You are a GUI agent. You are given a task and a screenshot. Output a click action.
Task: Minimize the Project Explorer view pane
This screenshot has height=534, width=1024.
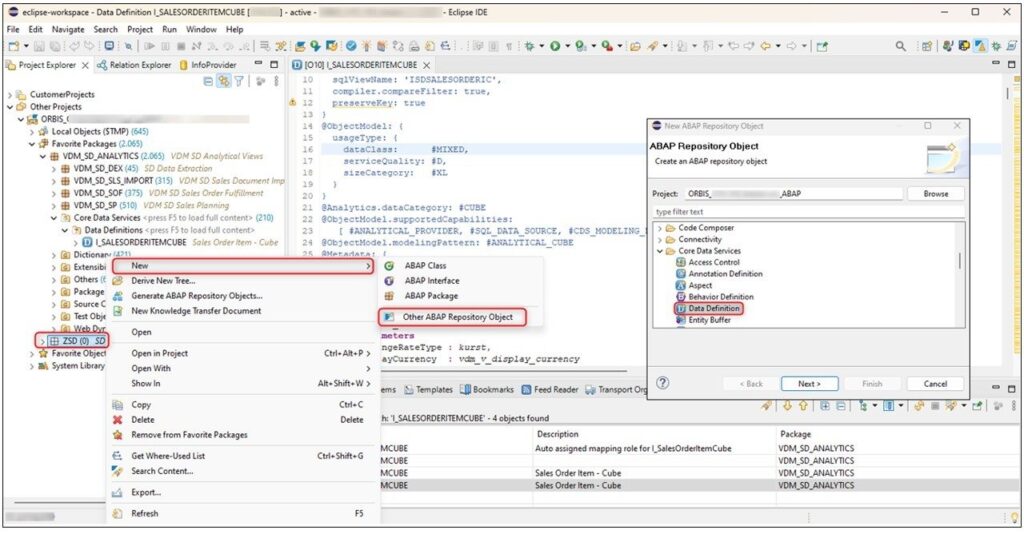coord(259,64)
